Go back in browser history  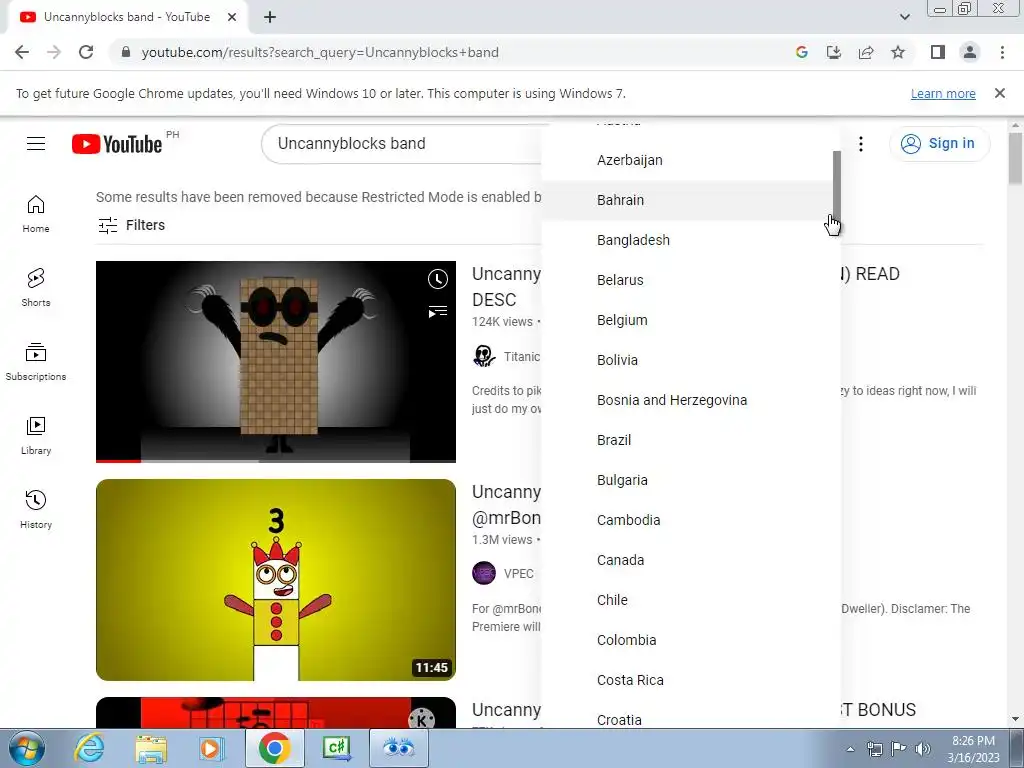(x=22, y=52)
